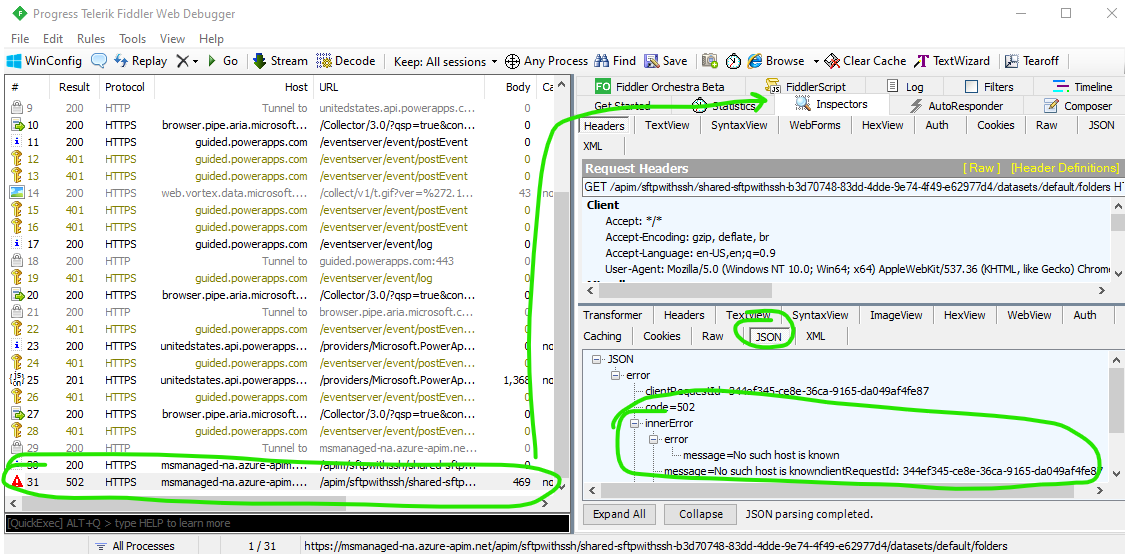Switch to the Statistics tab
Viewport: 1125px width, 554px height.
pyautogui.click(x=724, y=106)
